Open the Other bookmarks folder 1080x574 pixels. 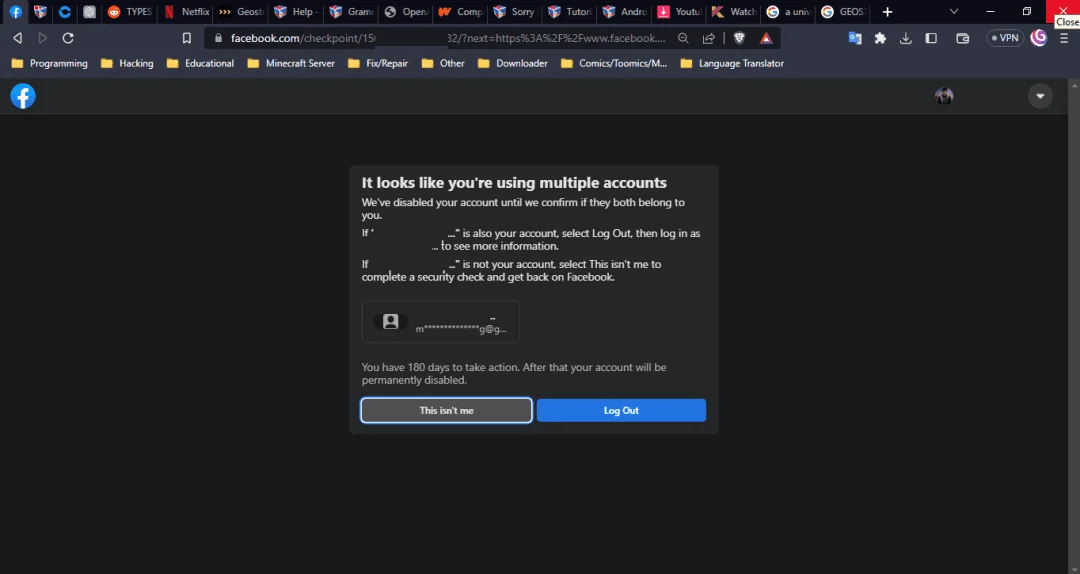443,63
